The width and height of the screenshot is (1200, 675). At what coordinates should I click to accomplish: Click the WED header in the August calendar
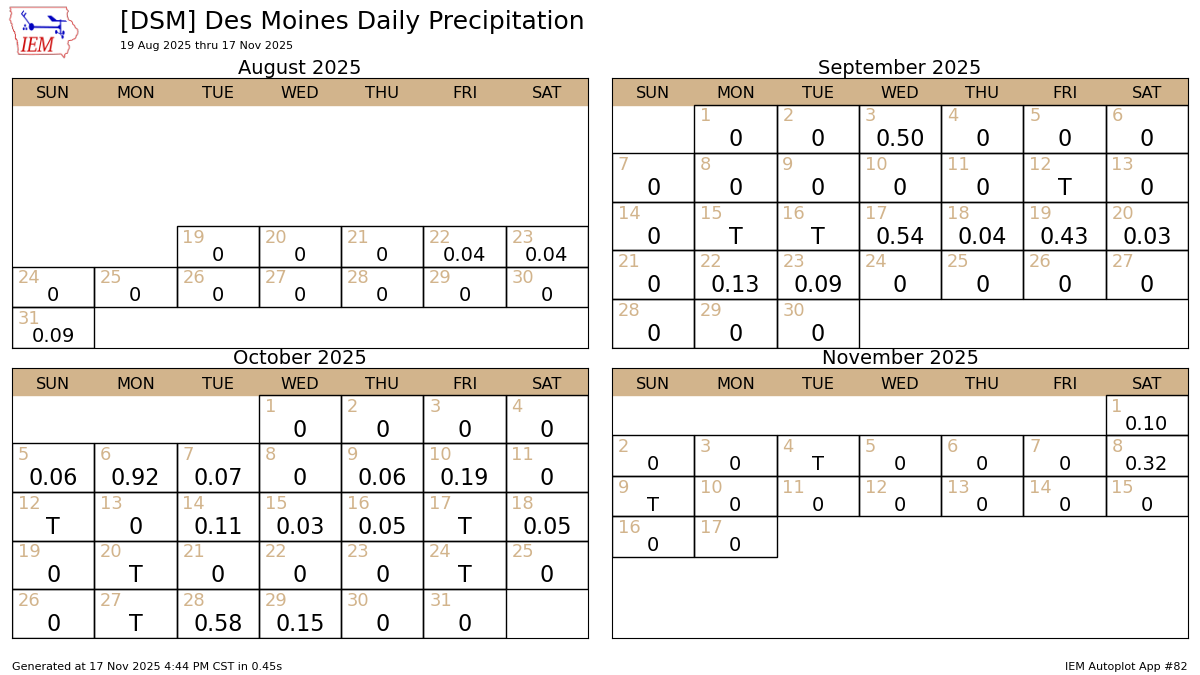point(299,93)
